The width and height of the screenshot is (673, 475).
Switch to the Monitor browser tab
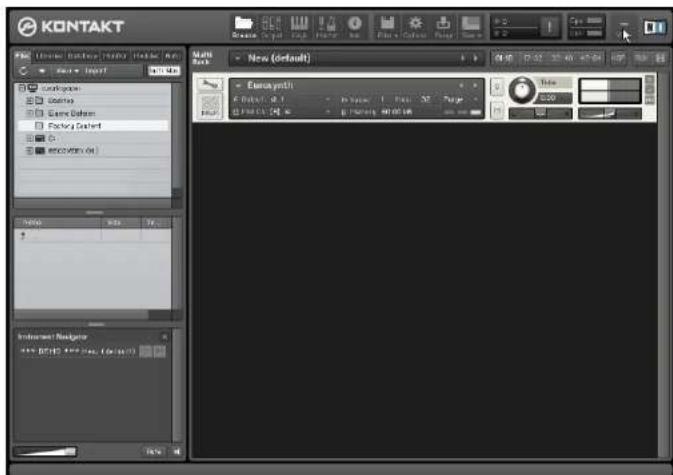115,56
